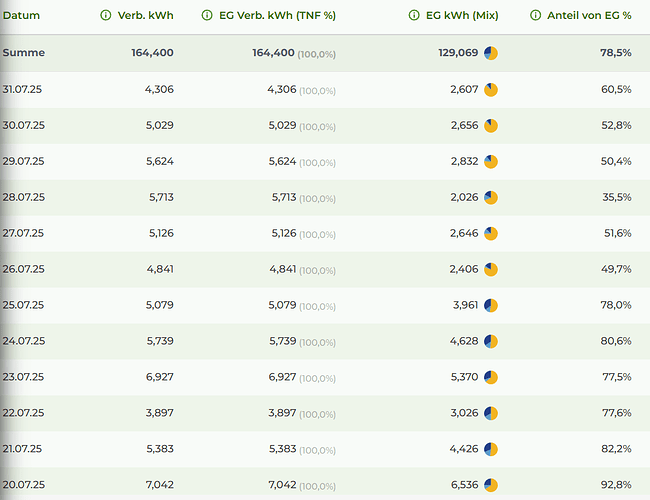Show the mix pie chart for 22.07.25
Viewport: 650px width, 500px height.
(x=491, y=413)
